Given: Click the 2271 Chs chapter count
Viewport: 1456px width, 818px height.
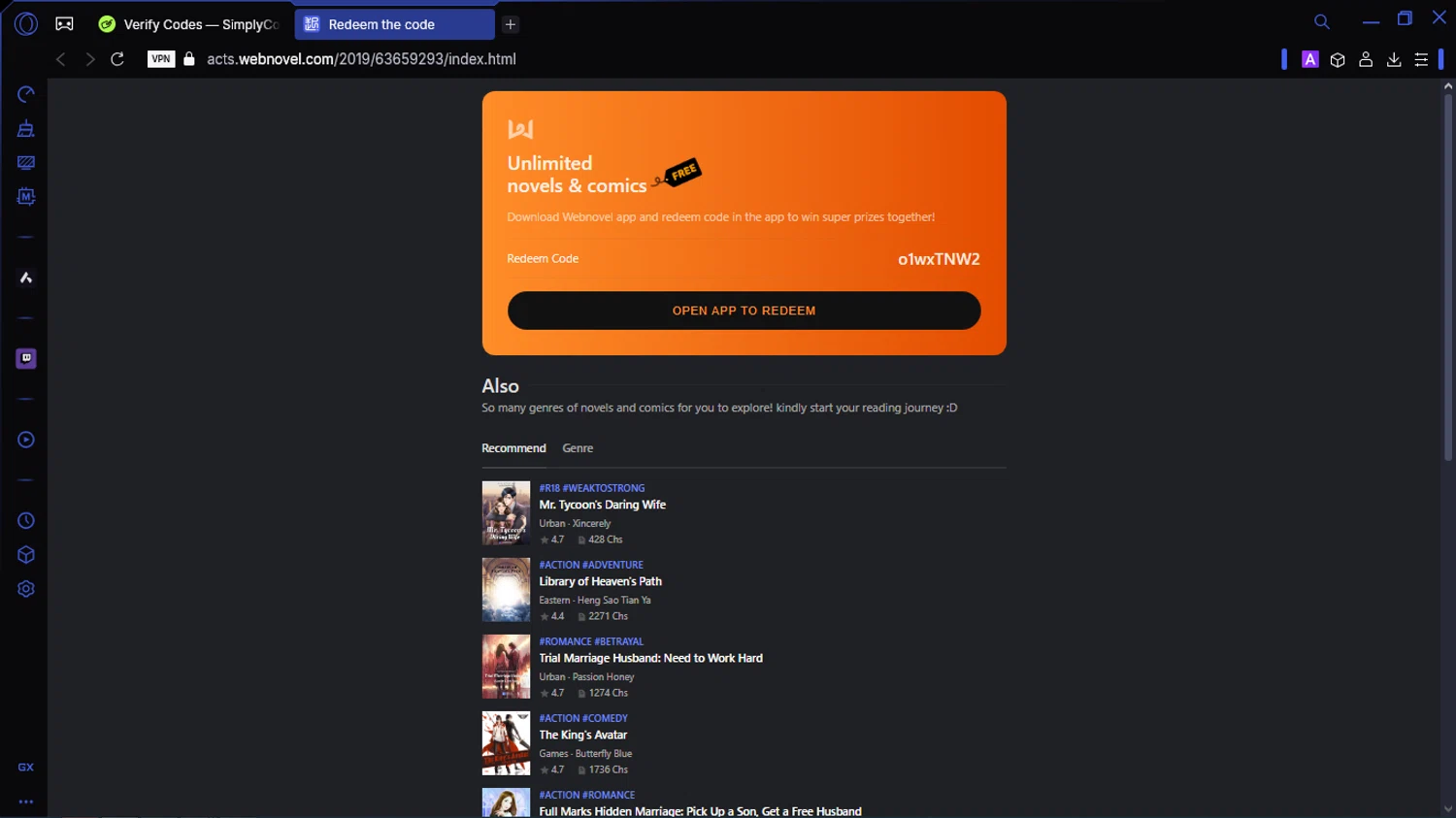Looking at the screenshot, I should tap(603, 616).
